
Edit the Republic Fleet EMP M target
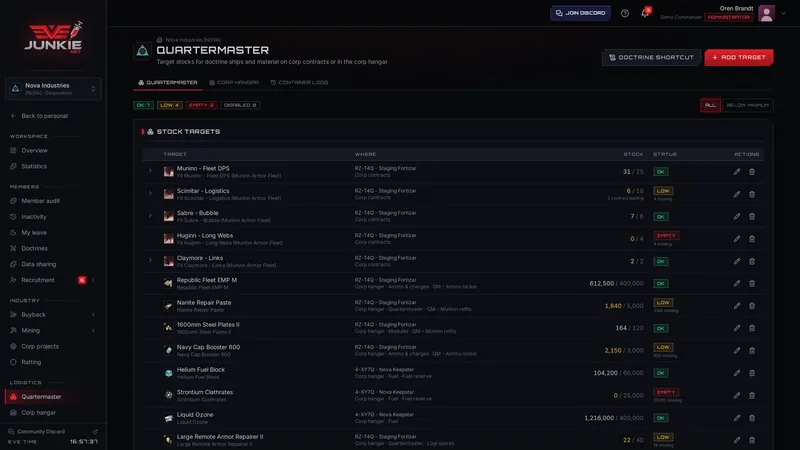tap(737, 283)
